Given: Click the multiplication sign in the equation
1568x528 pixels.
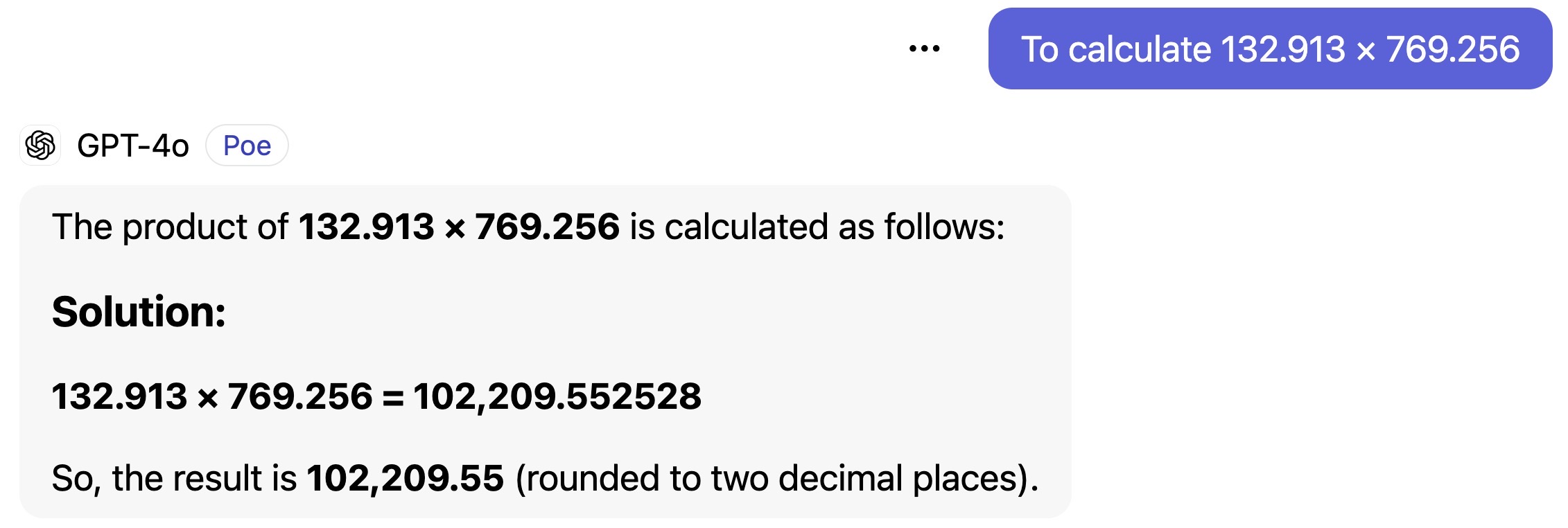Looking at the screenshot, I should pos(207,398).
